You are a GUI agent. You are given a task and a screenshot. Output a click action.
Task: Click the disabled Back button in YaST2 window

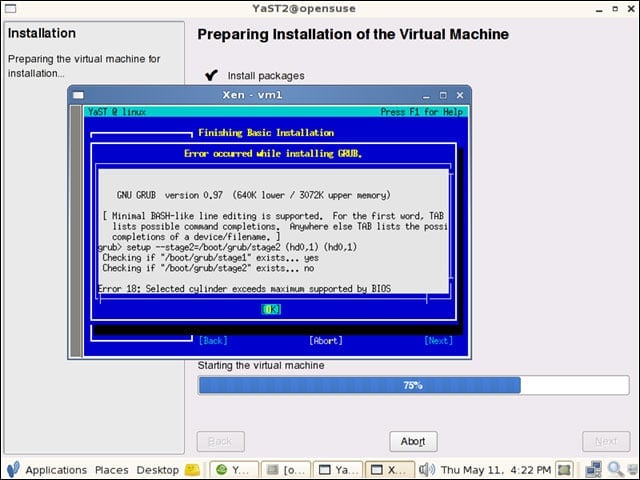(x=221, y=441)
